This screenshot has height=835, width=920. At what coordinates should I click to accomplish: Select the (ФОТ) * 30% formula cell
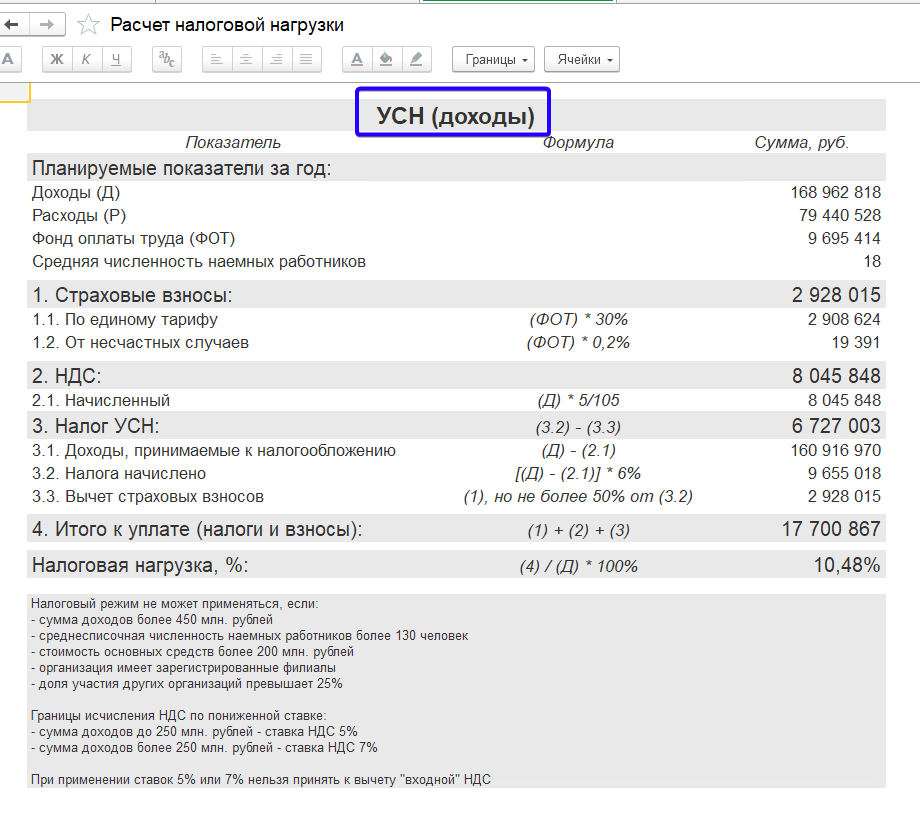point(579,319)
